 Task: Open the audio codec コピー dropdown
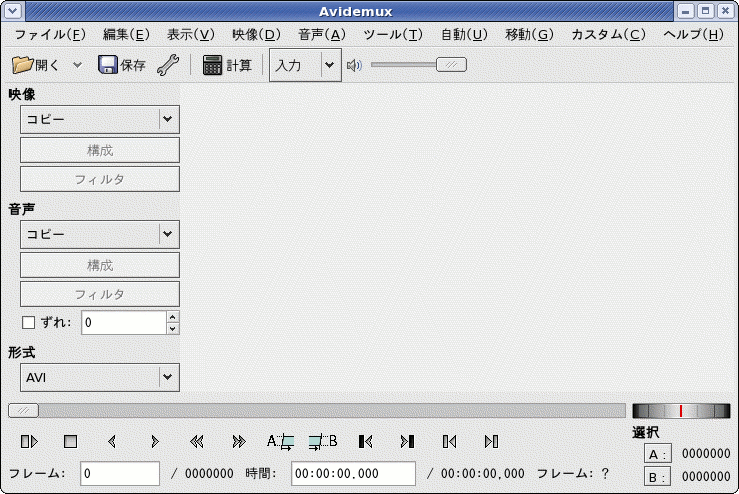click(x=100, y=234)
